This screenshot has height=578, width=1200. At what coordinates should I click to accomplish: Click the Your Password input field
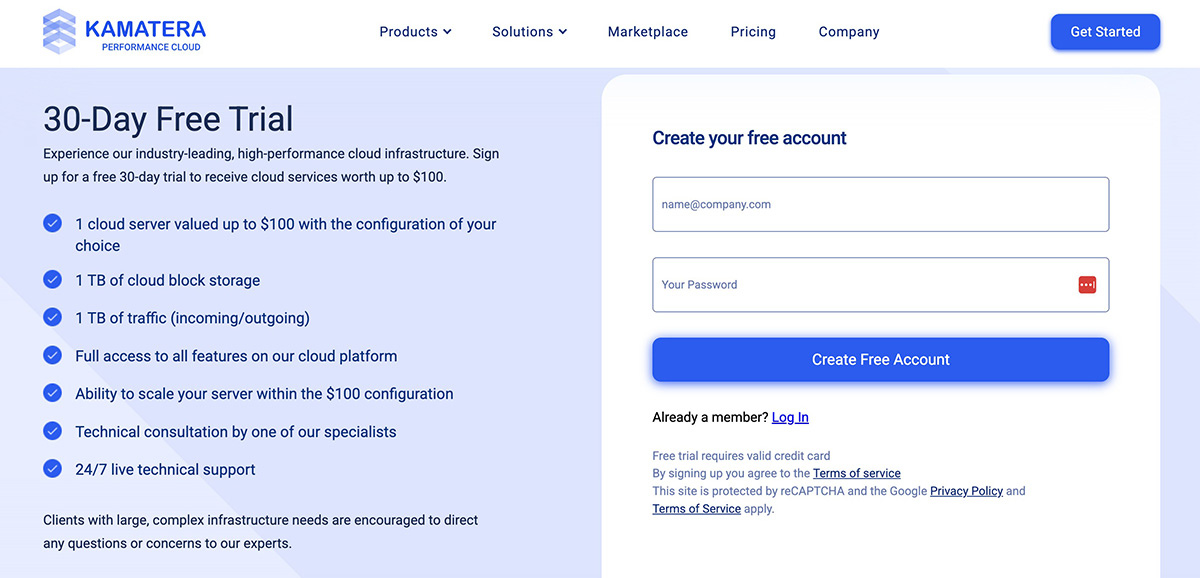coord(860,284)
